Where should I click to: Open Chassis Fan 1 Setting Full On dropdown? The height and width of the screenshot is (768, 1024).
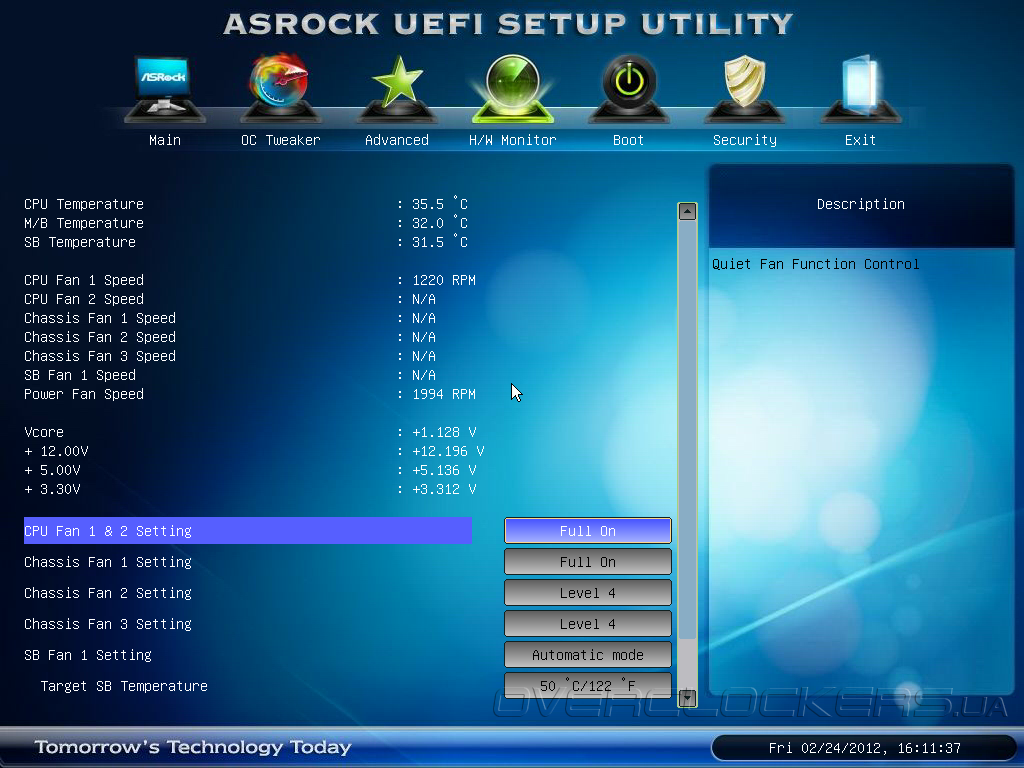tap(588, 562)
